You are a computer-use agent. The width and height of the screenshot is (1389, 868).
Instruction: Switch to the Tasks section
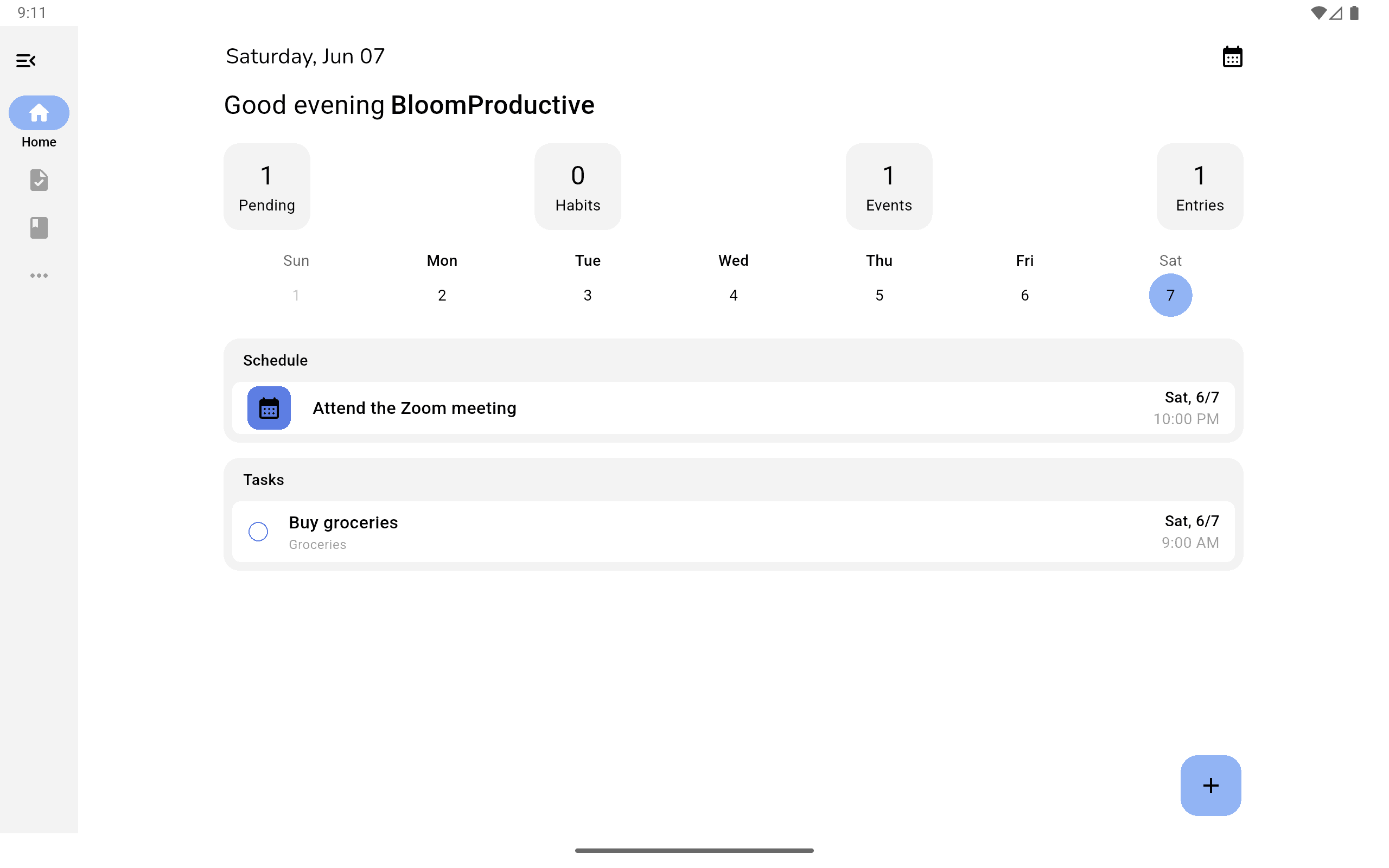tap(264, 480)
